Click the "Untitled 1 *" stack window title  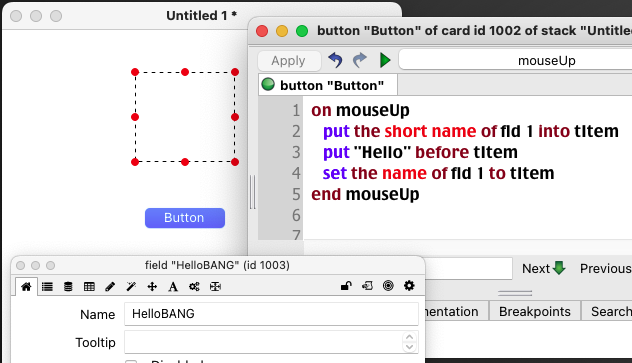[202, 16]
